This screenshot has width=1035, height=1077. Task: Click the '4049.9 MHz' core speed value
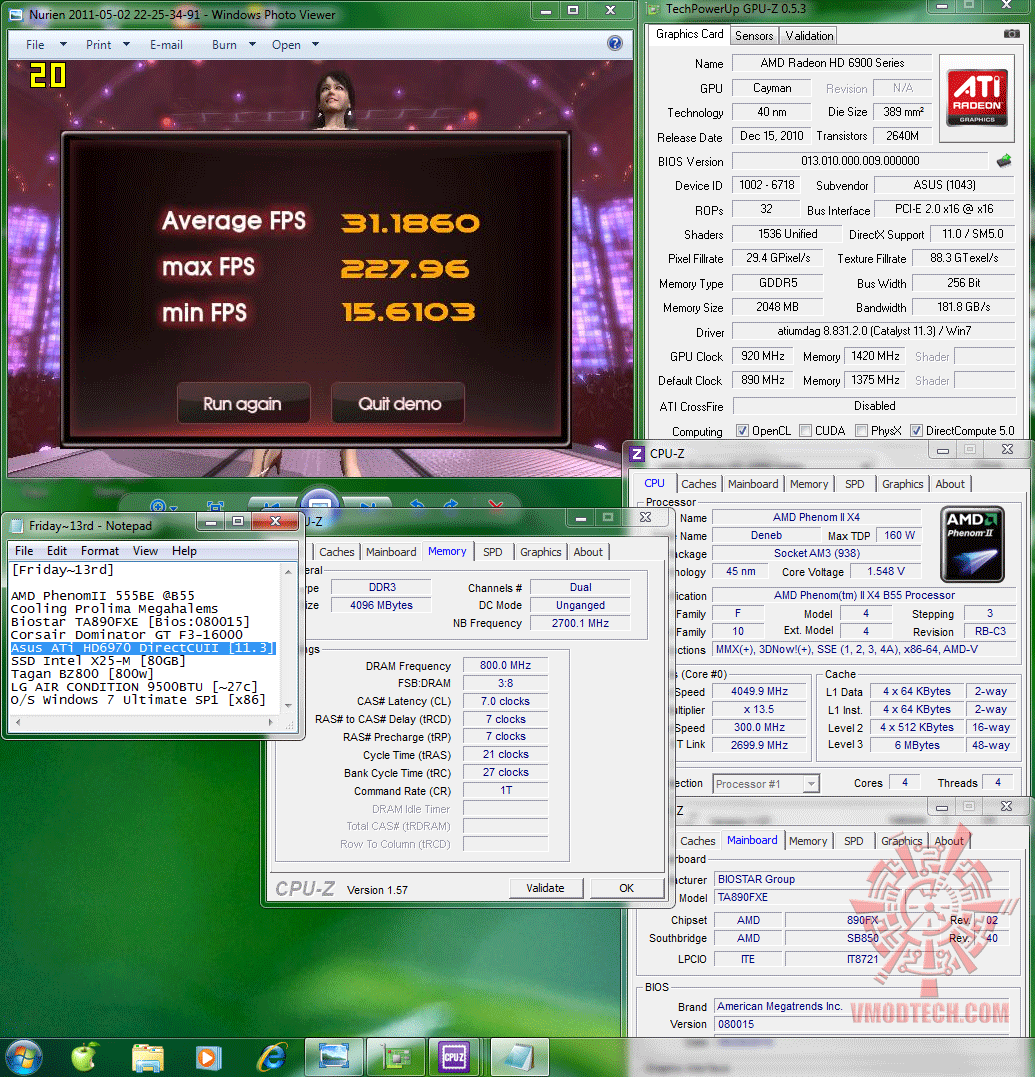[759, 691]
